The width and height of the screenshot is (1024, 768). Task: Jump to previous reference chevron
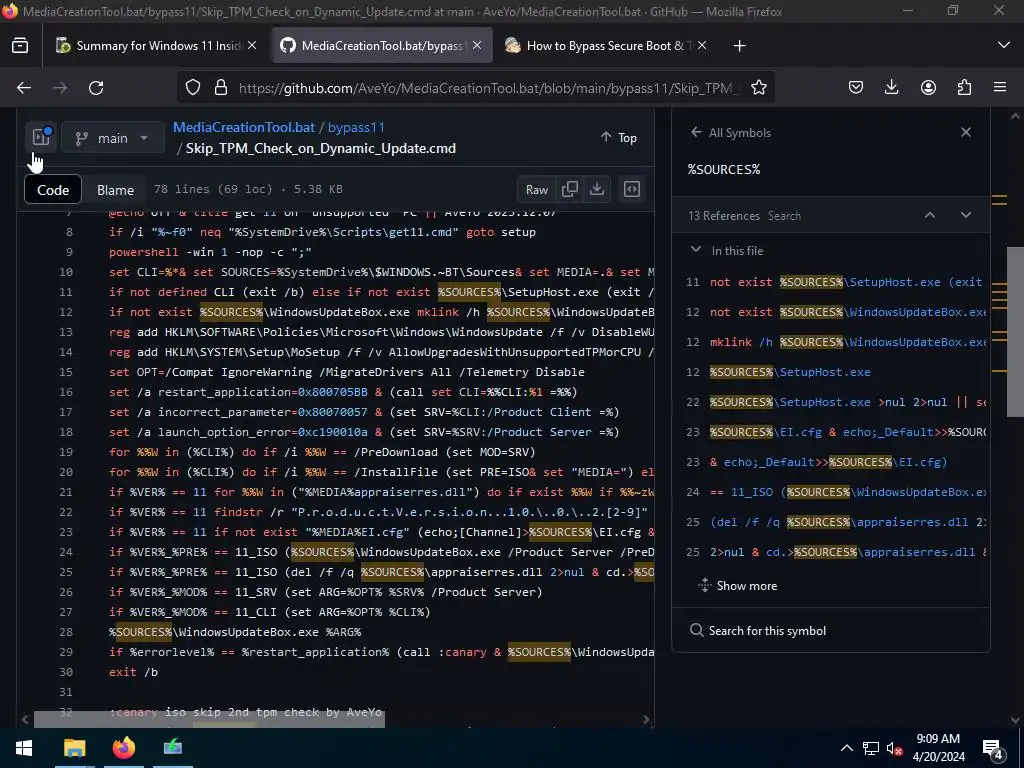[930, 216]
